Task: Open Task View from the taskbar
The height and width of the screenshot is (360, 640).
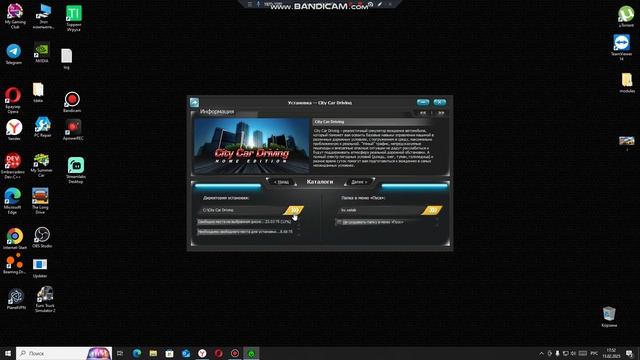Action: tap(120, 353)
